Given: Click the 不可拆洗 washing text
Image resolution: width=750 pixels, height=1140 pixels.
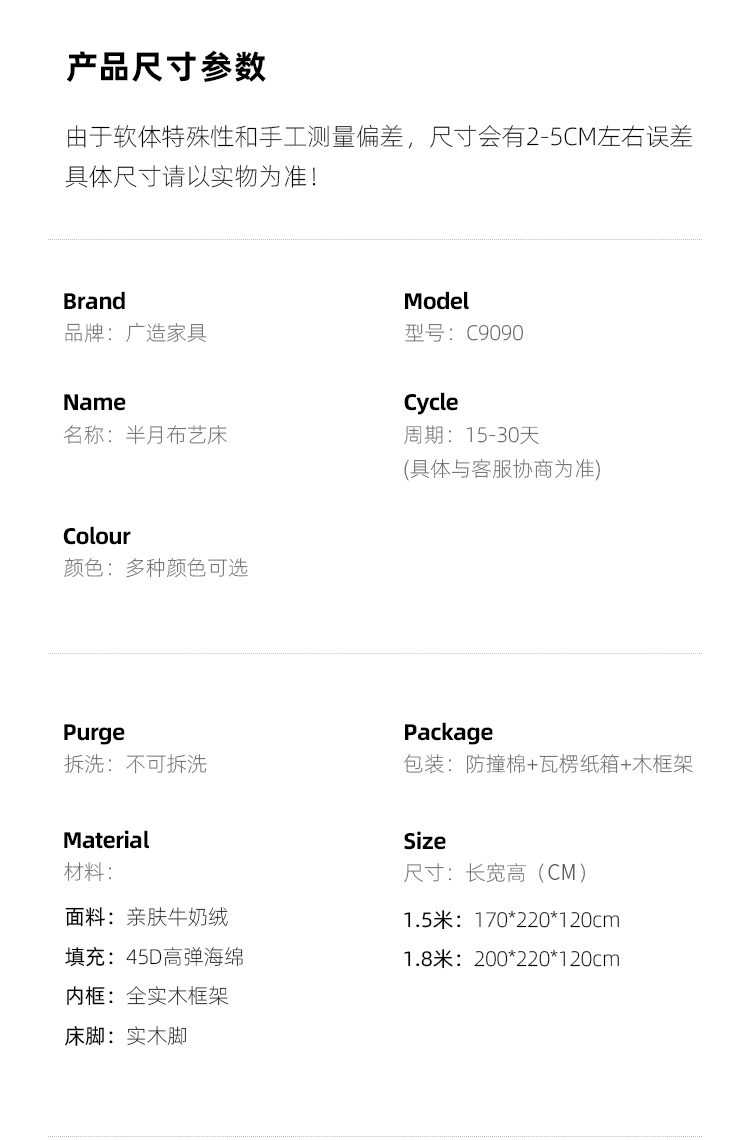Looking at the screenshot, I should point(167,764).
